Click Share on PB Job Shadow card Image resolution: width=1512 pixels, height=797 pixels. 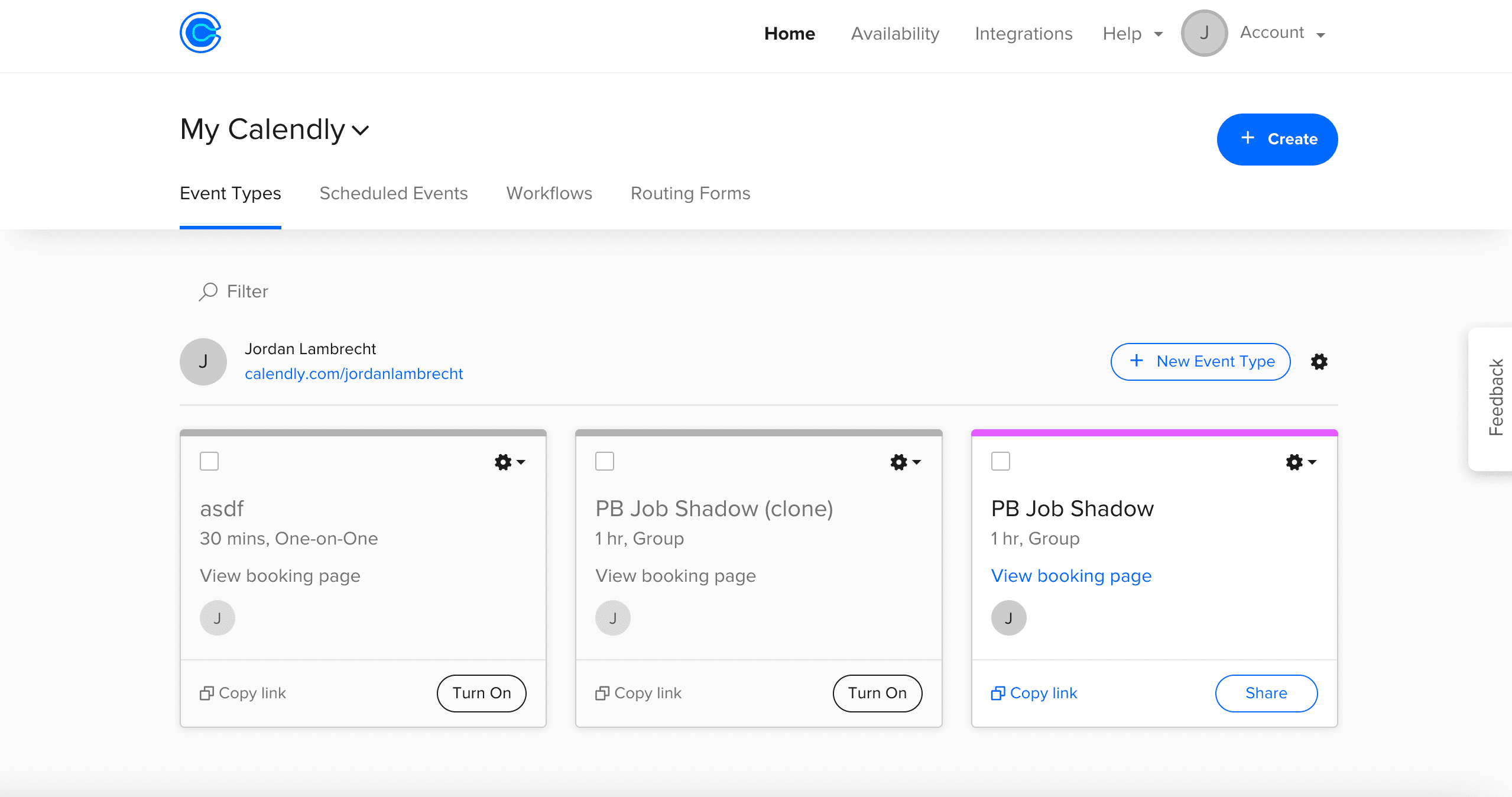tap(1266, 693)
